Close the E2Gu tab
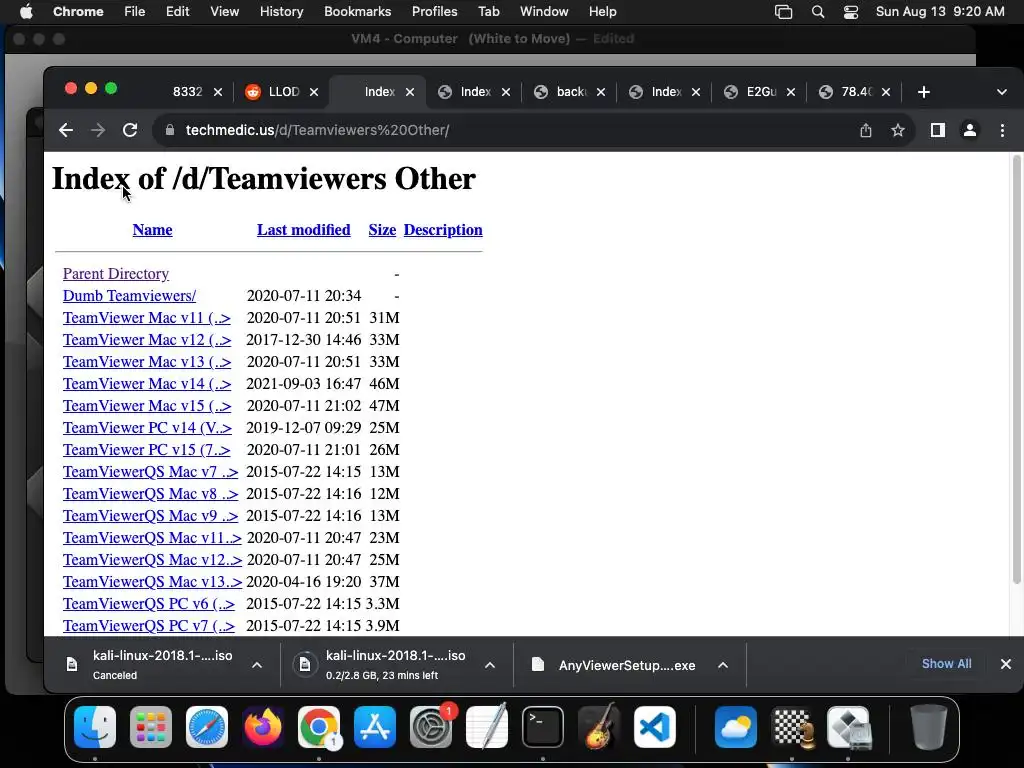 [791, 92]
